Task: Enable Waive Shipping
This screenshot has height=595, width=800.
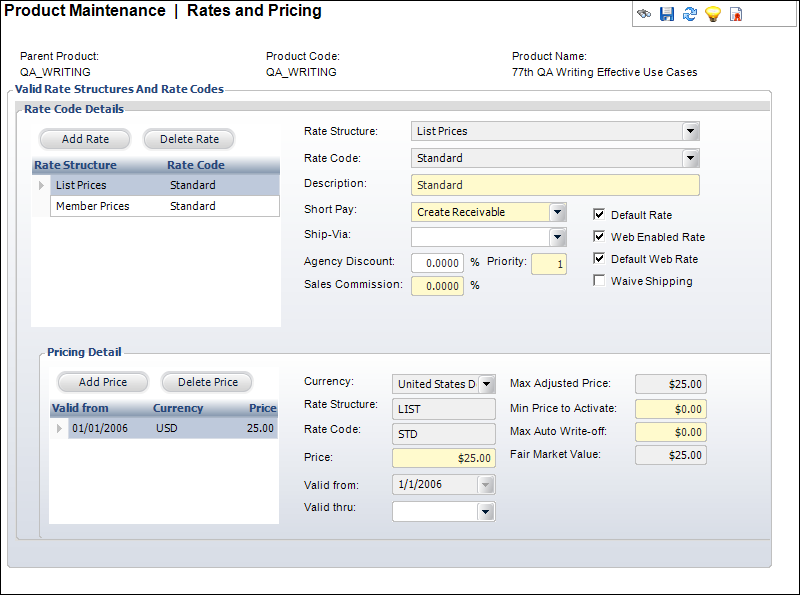Action: [x=598, y=281]
